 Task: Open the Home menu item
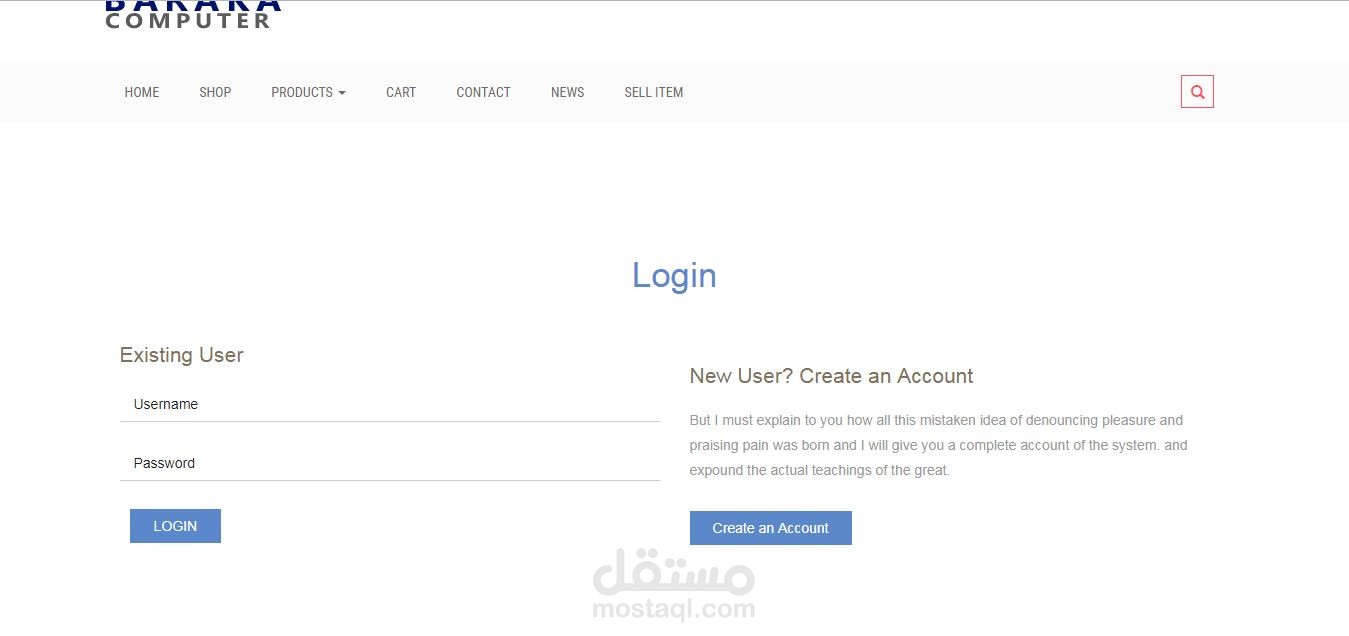(x=142, y=92)
